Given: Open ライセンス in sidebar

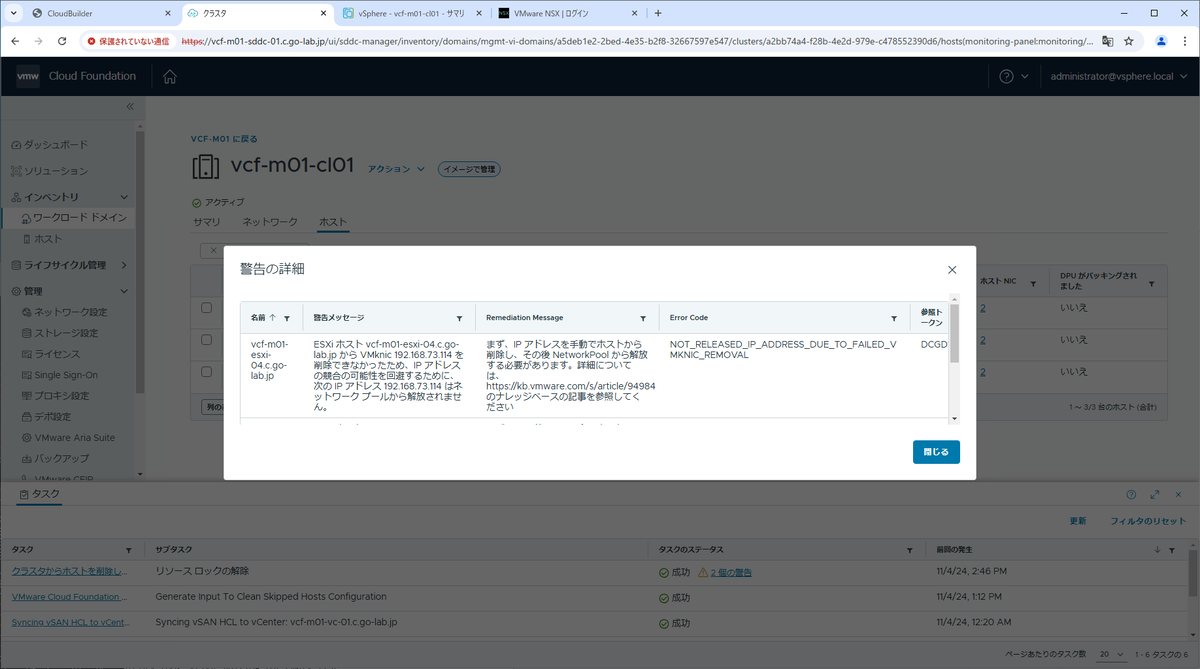Looking at the screenshot, I should tap(51, 354).
